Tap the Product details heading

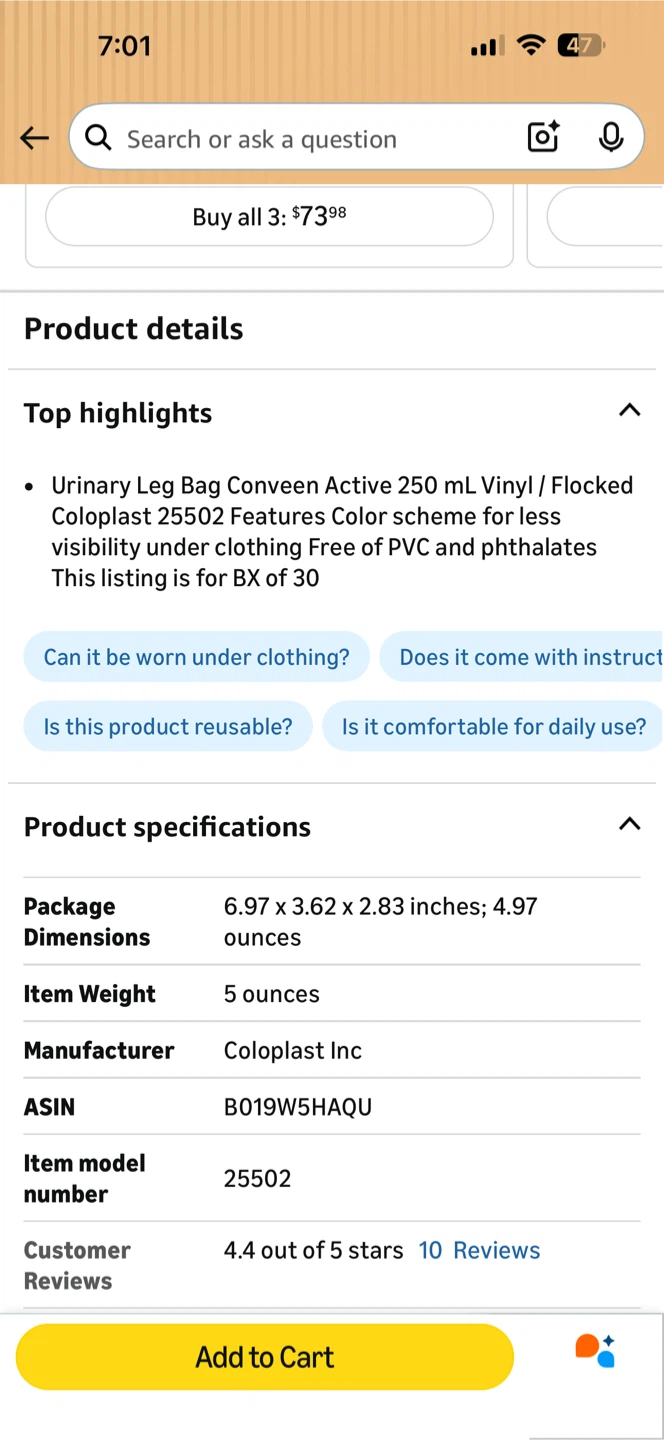click(134, 329)
